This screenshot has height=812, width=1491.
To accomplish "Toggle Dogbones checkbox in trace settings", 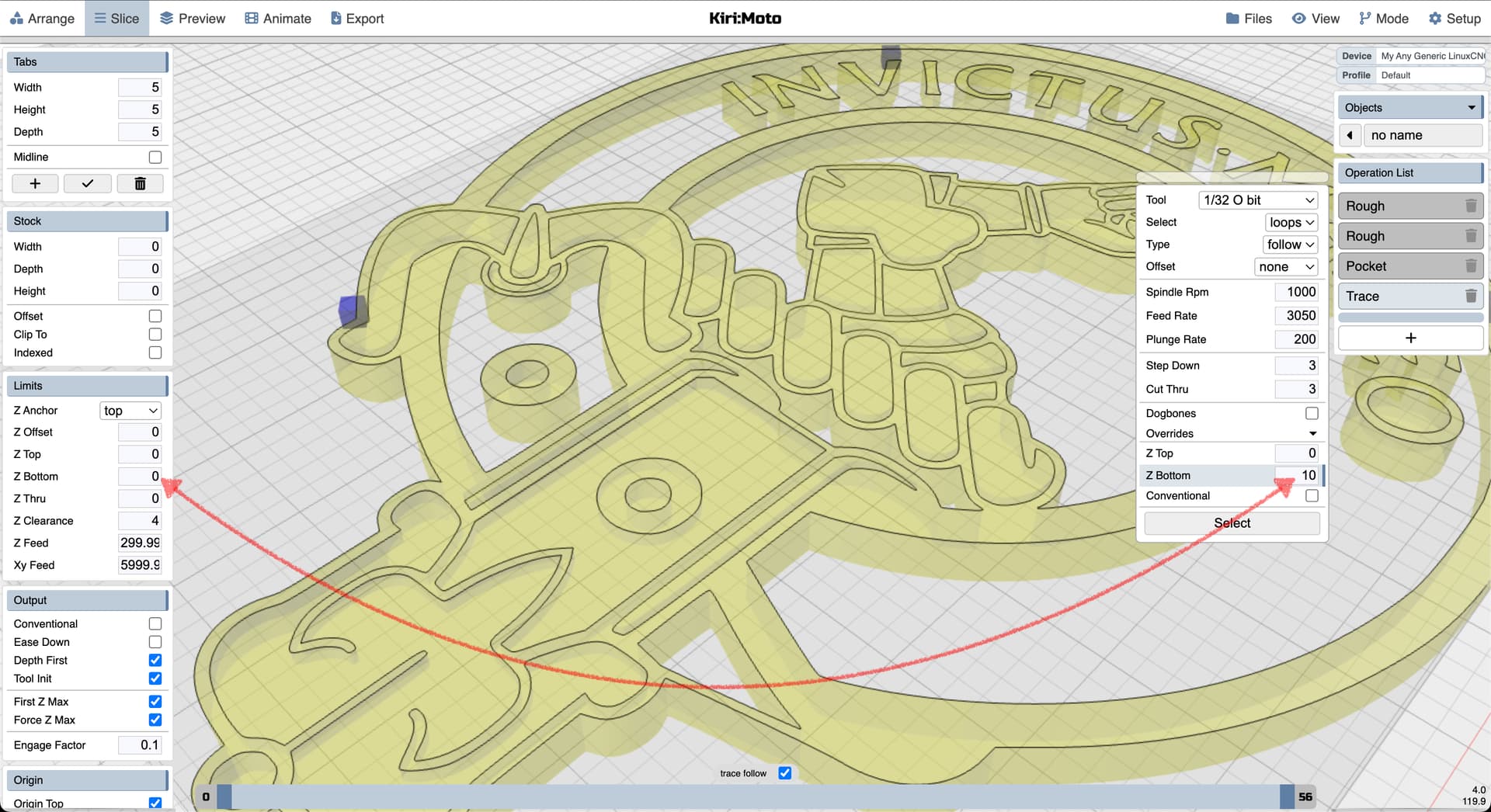I will (1312, 413).
